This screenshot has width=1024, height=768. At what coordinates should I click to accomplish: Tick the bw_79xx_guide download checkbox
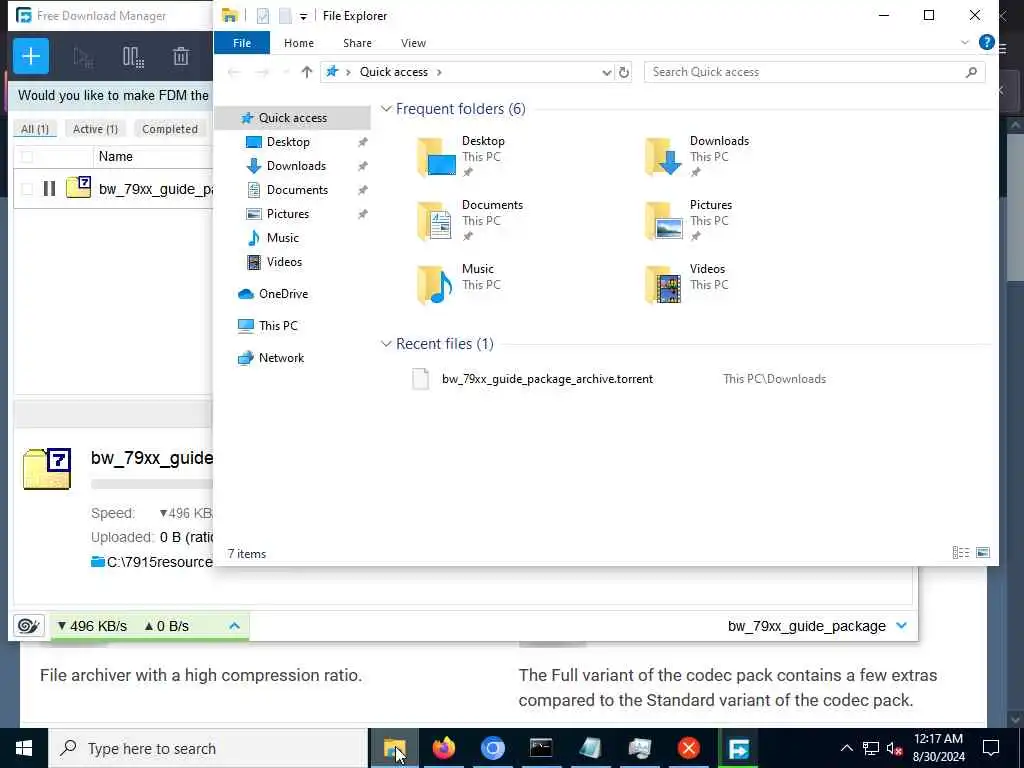coord(27,189)
